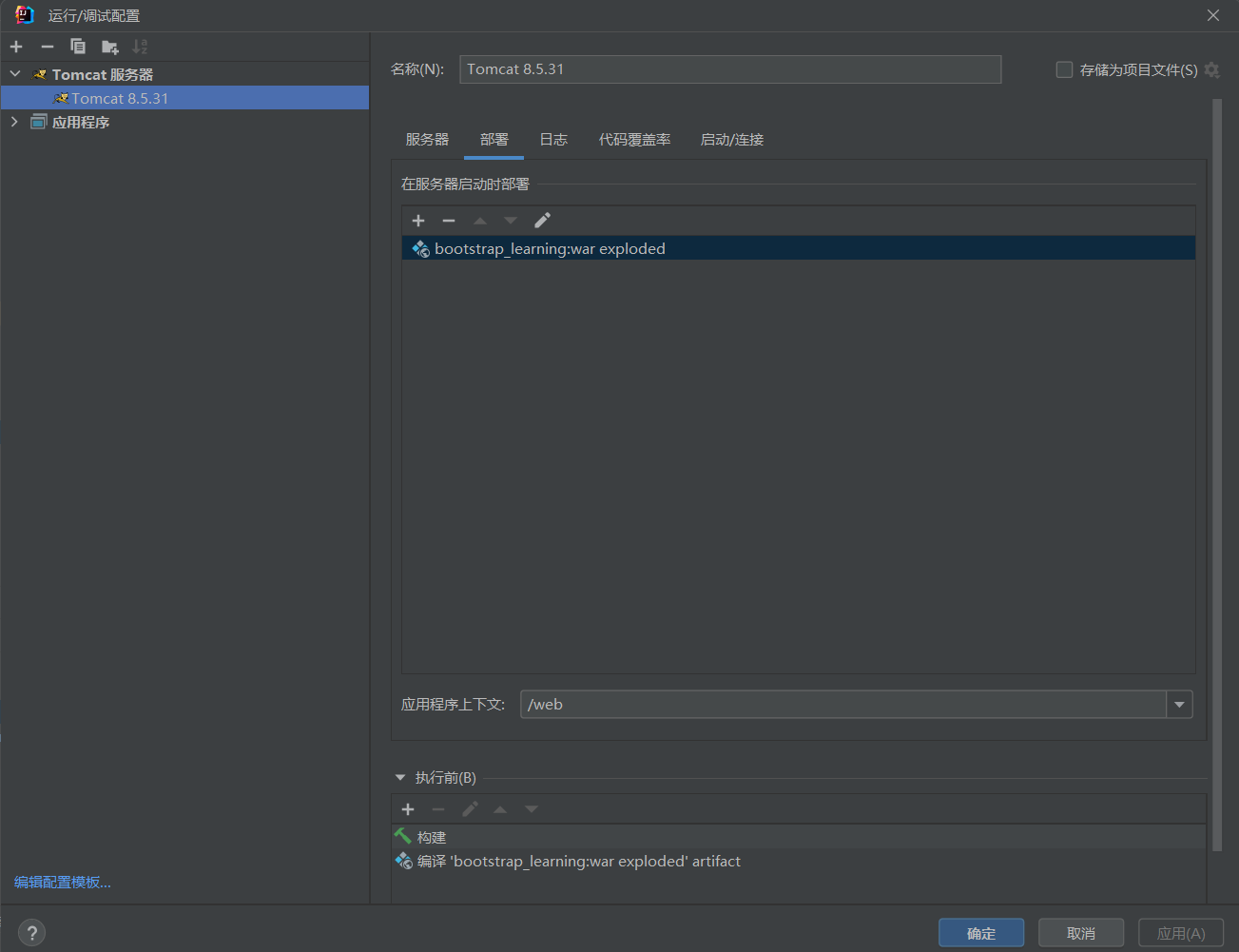Screen dimensions: 1239x952
Task: Click the IntelliJ logo in title bar
Action: click(x=25, y=15)
